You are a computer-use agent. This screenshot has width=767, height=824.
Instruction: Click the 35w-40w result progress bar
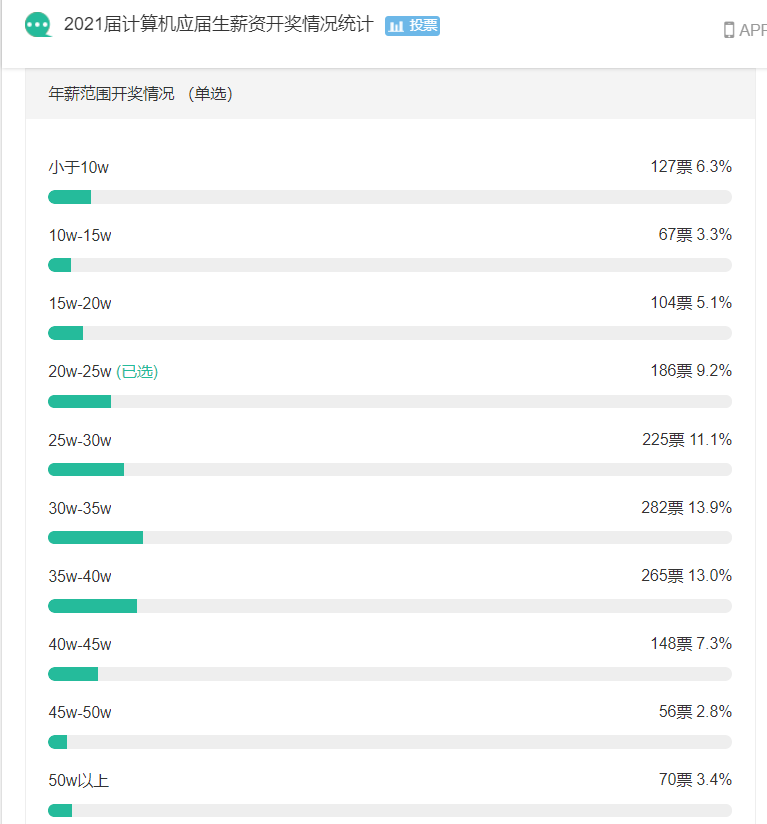[x=390, y=605]
